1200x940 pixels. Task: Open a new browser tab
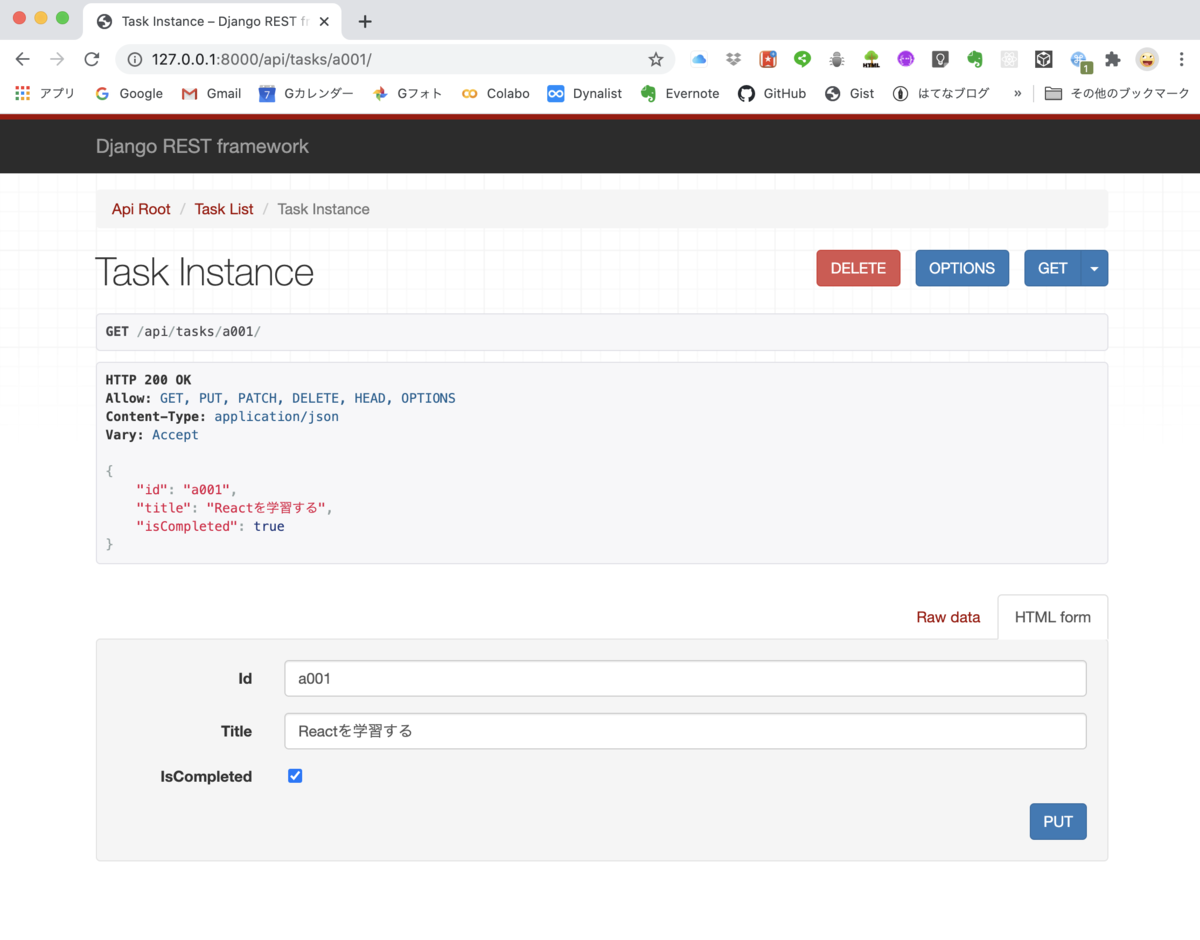365,21
